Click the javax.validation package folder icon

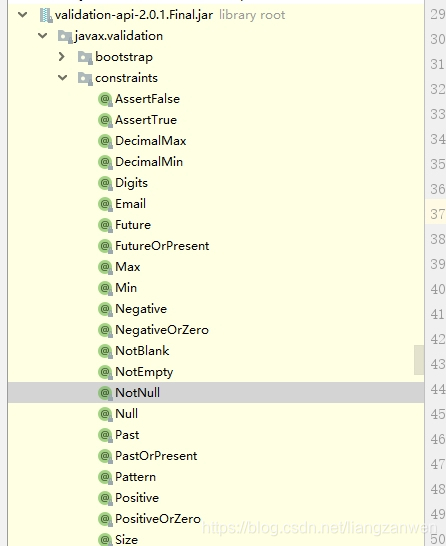(x=65, y=36)
